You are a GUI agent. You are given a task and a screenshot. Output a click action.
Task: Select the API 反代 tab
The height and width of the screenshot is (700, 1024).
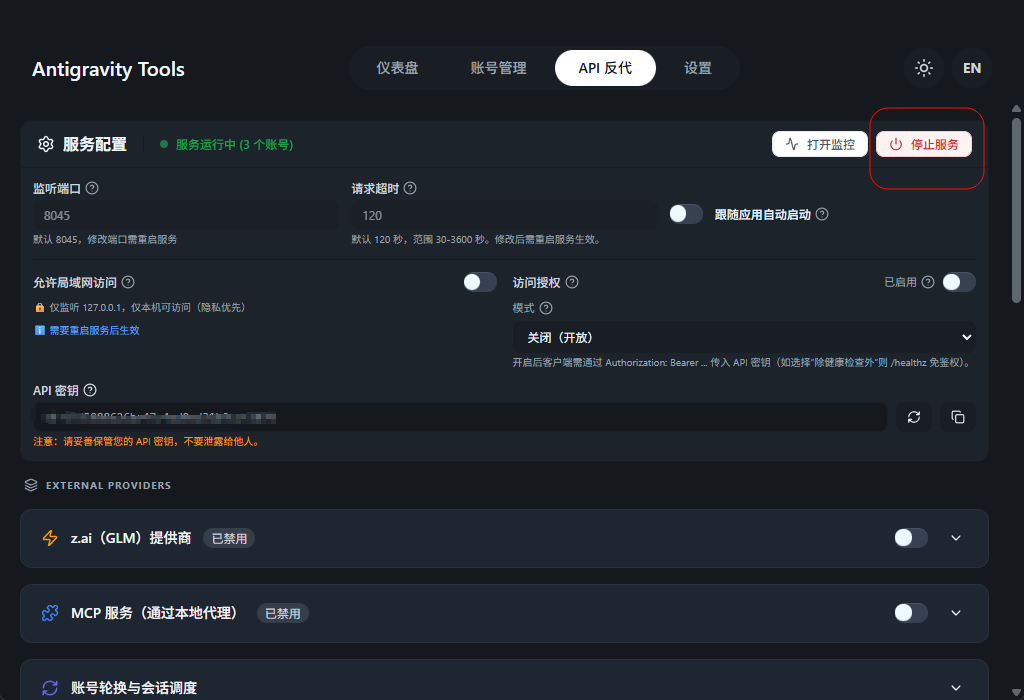click(x=605, y=68)
